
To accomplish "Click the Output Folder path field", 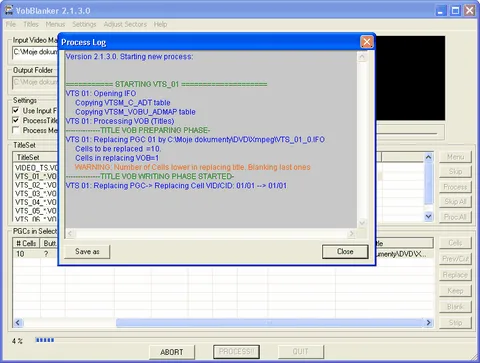I will point(35,82).
